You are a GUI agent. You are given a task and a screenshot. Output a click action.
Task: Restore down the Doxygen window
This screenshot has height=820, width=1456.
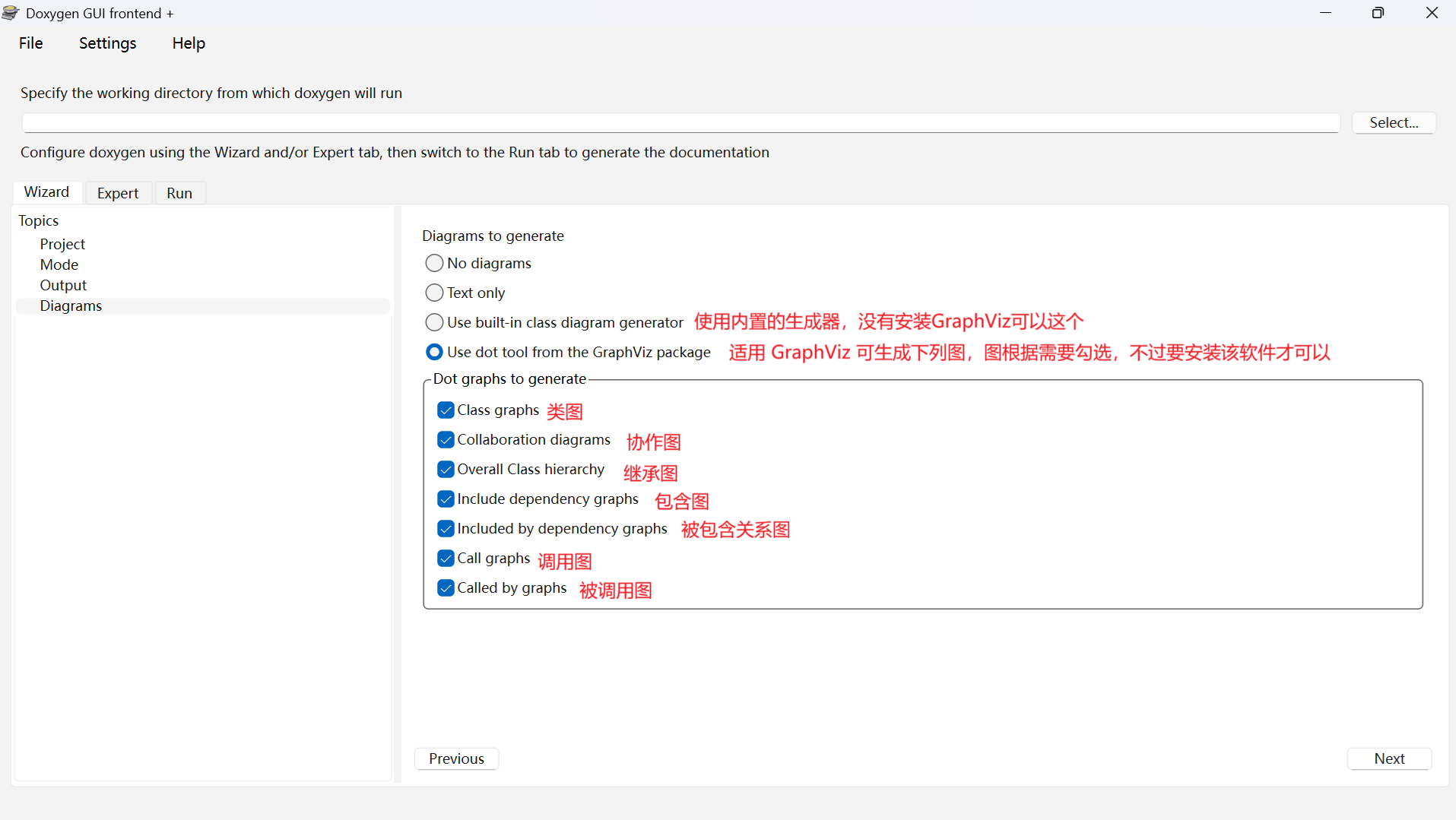click(1378, 13)
